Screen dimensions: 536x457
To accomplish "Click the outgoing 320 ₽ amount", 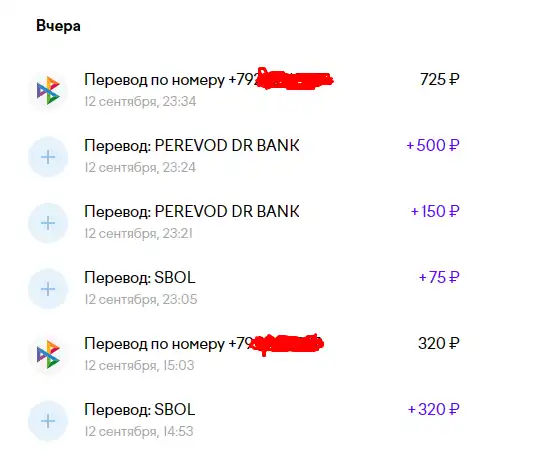I will (x=439, y=344).
